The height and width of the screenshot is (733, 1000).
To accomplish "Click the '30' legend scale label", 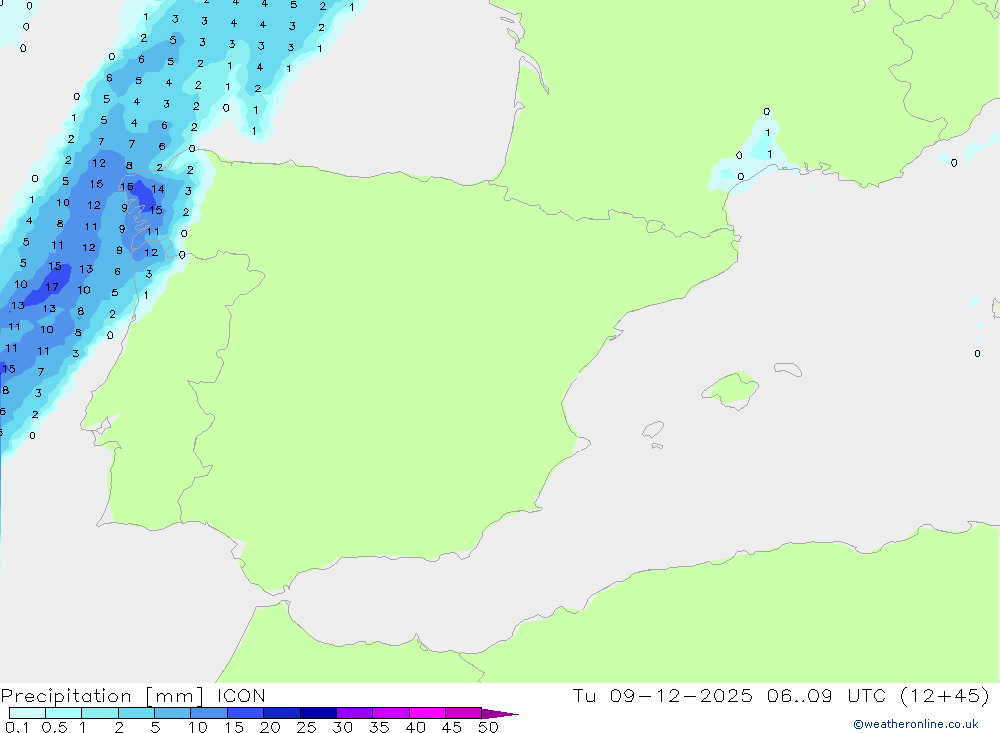I will pyautogui.click(x=342, y=727).
